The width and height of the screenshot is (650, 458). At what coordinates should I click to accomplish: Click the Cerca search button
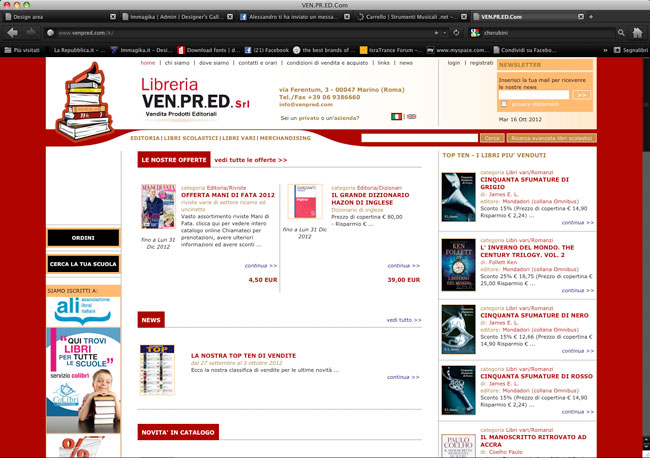pyautogui.click(x=492, y=138)
